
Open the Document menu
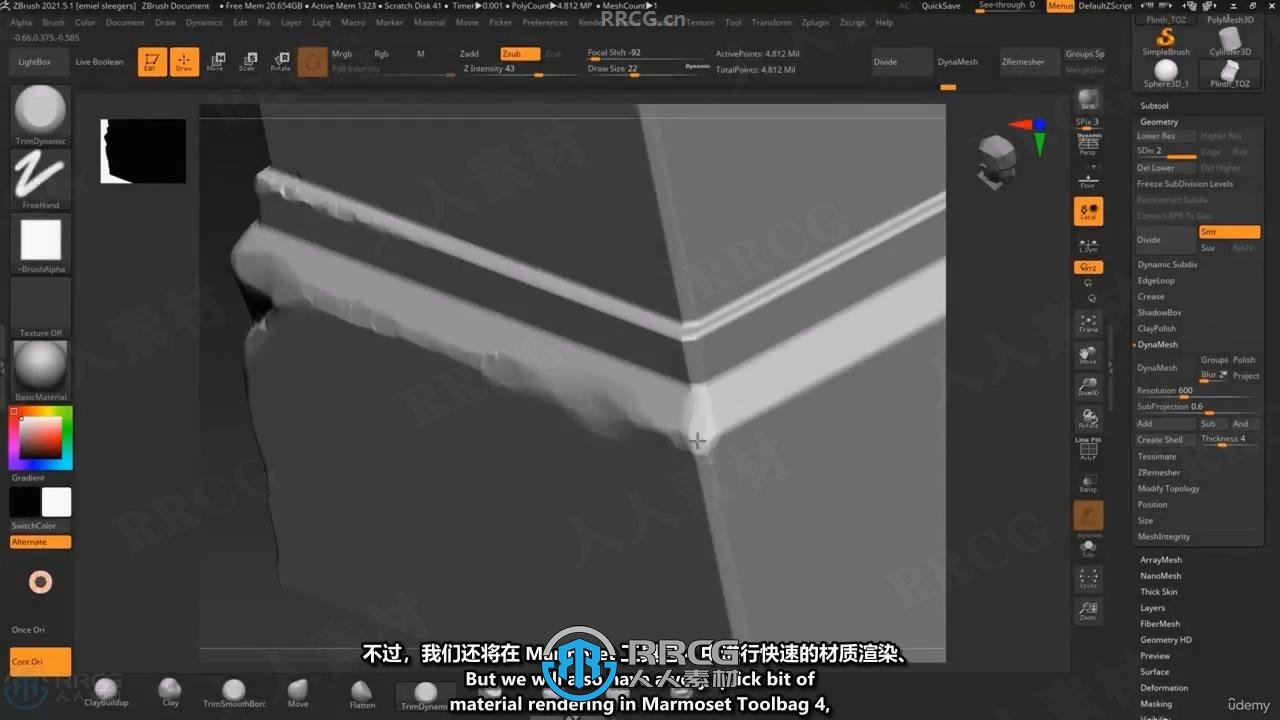125,22
